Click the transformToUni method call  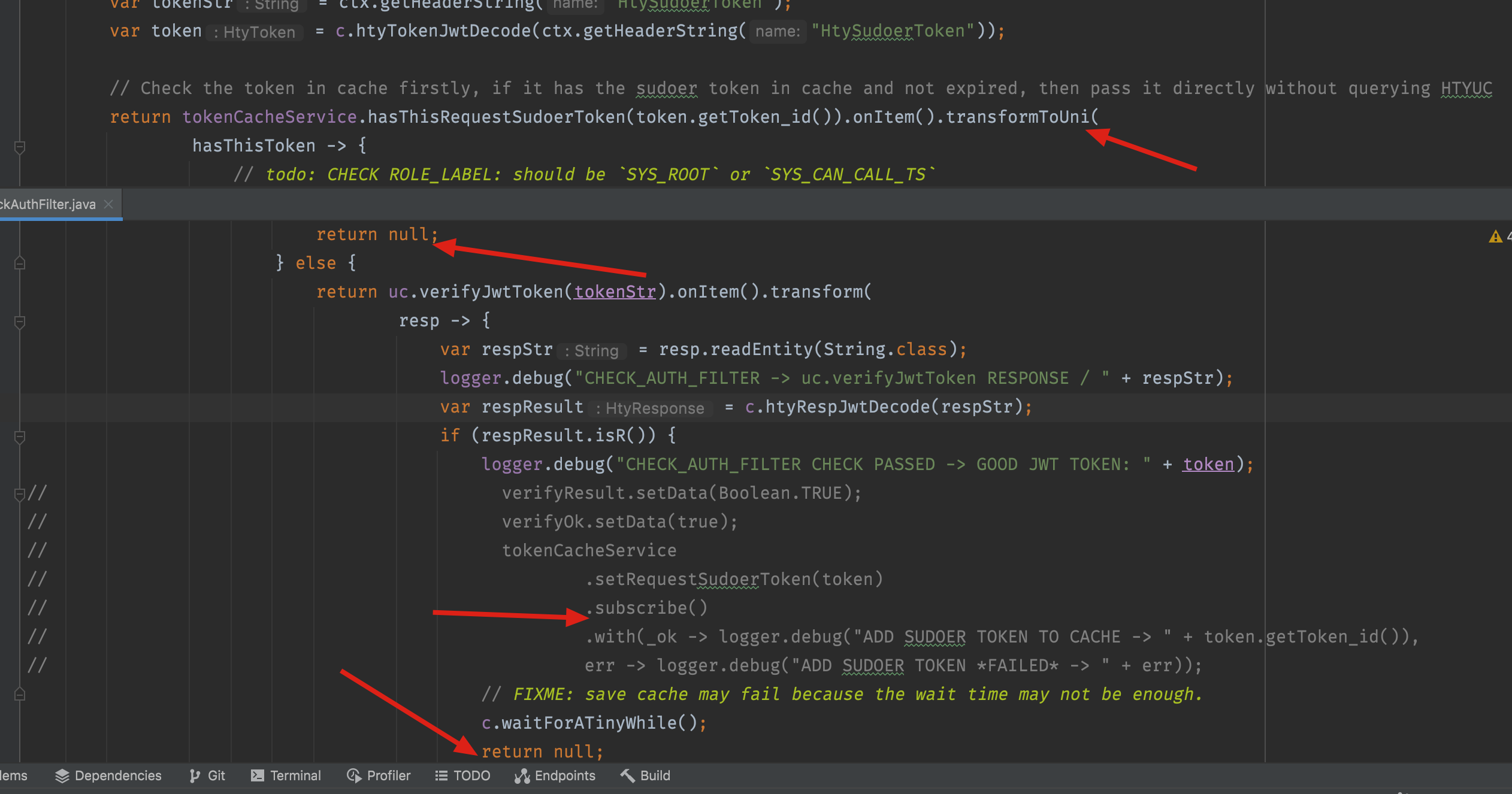pyautogui.click(x=1017, y=117)
